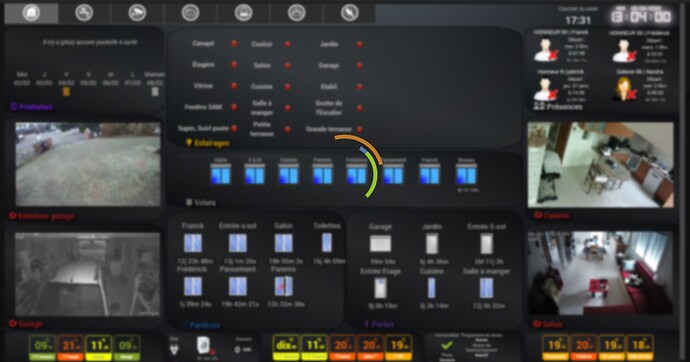
Task: Toggle the Grande terrasse light
Action: pos(360,129)
